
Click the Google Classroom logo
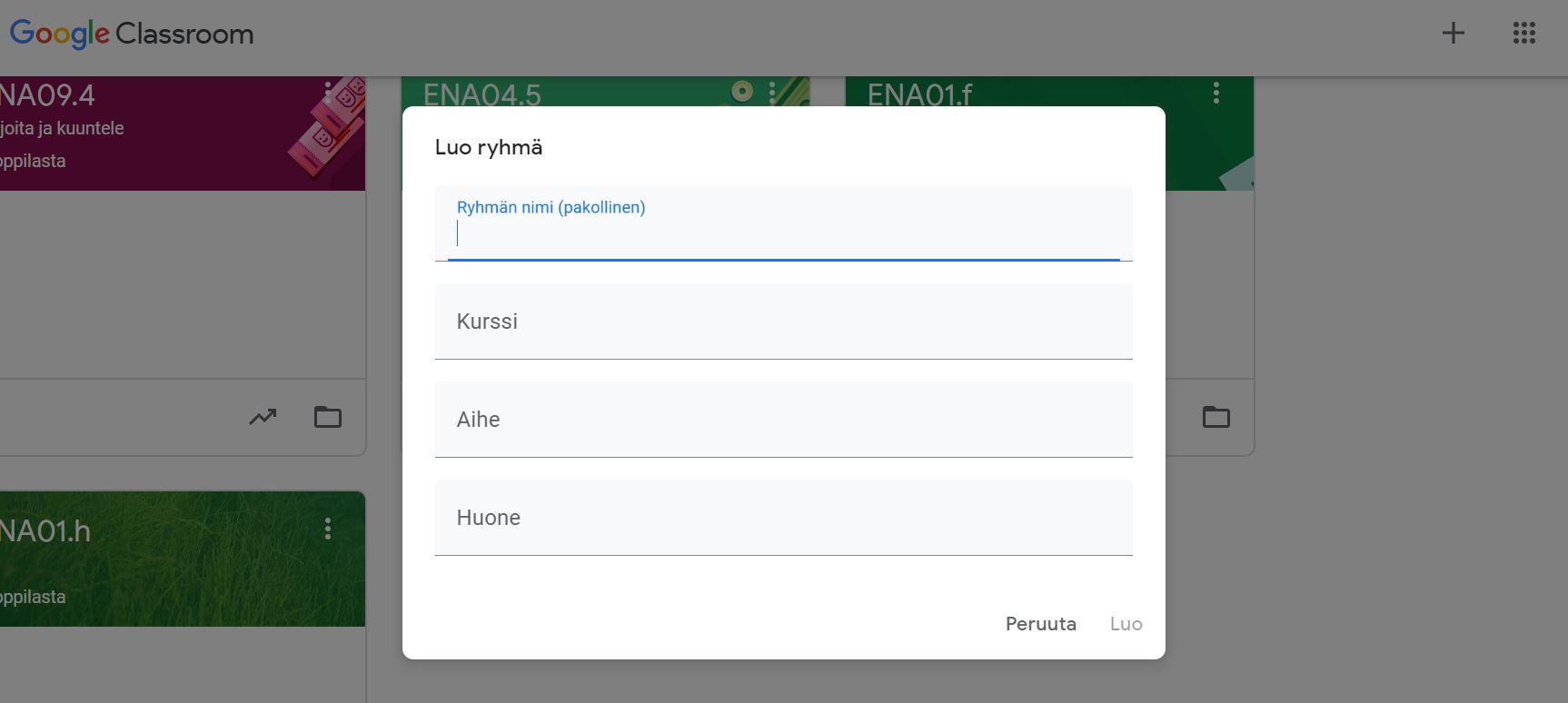pyautogui.click(x=132, y=34)
